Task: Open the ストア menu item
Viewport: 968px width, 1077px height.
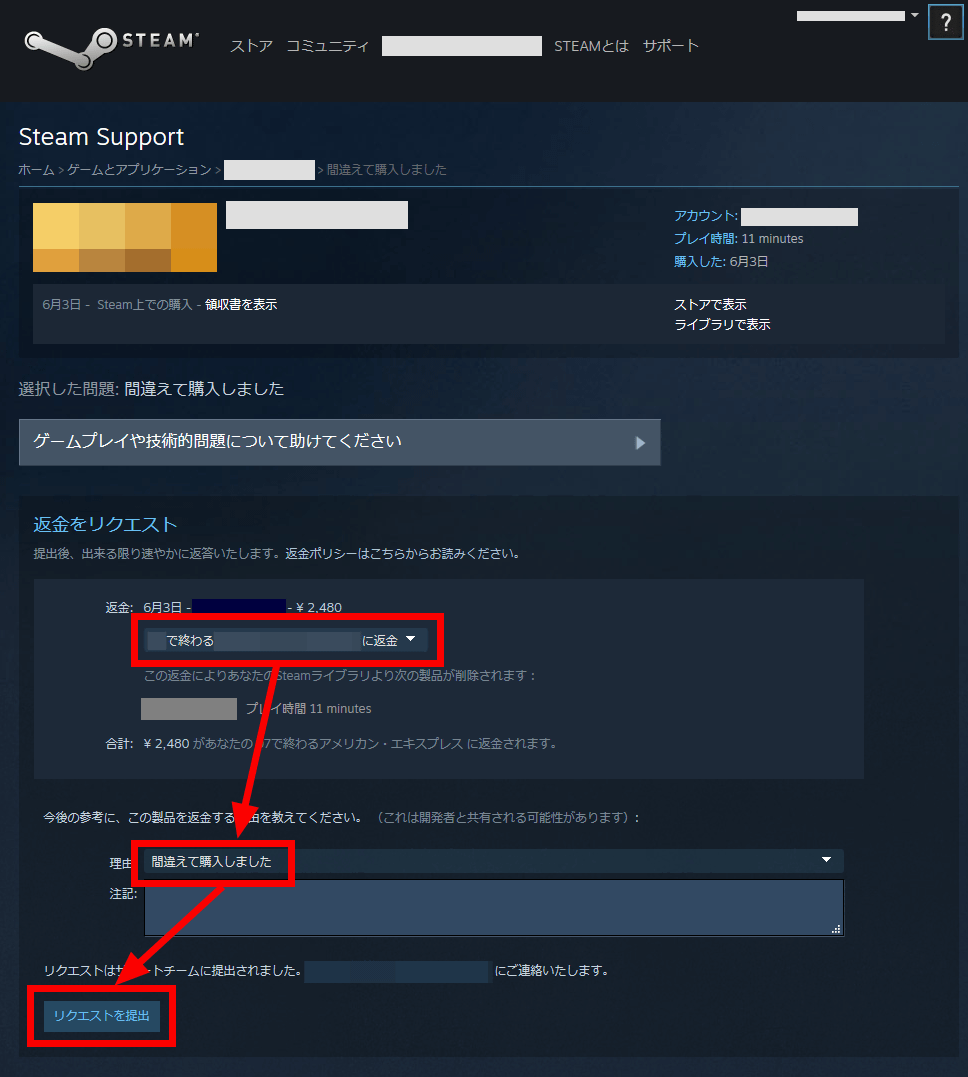Action: [x=251, y=46]
